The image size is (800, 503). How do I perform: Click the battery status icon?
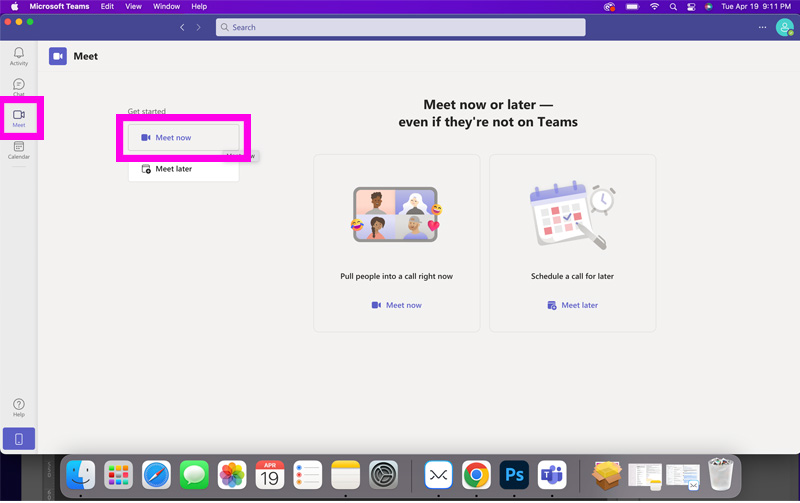633,7
